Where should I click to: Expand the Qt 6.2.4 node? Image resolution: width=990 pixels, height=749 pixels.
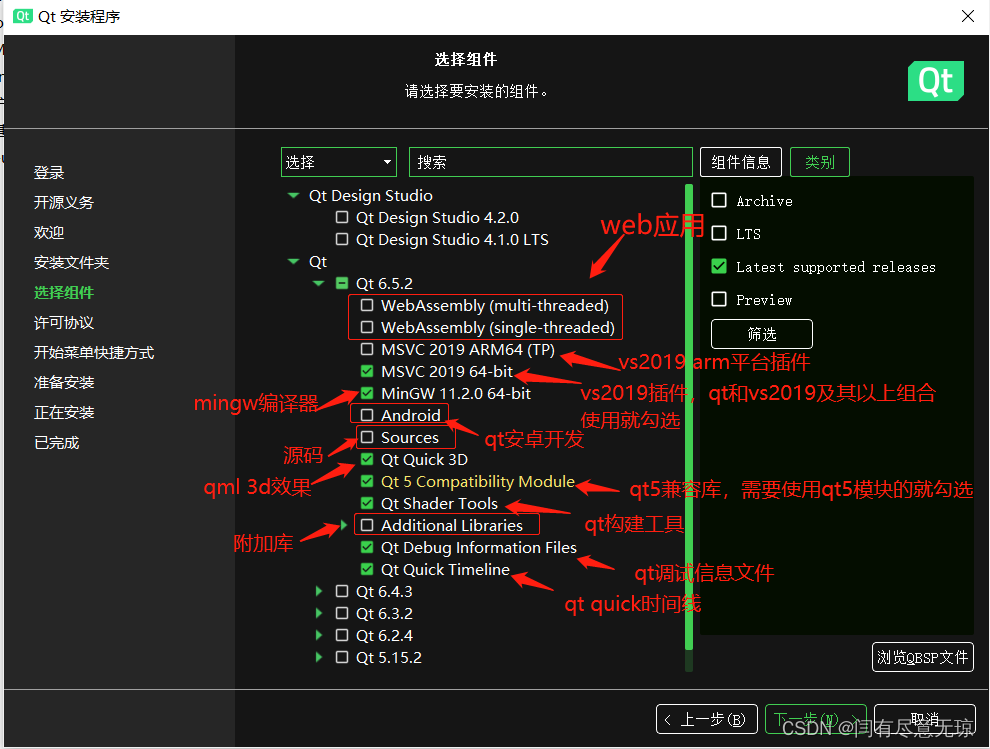(319, 635)
